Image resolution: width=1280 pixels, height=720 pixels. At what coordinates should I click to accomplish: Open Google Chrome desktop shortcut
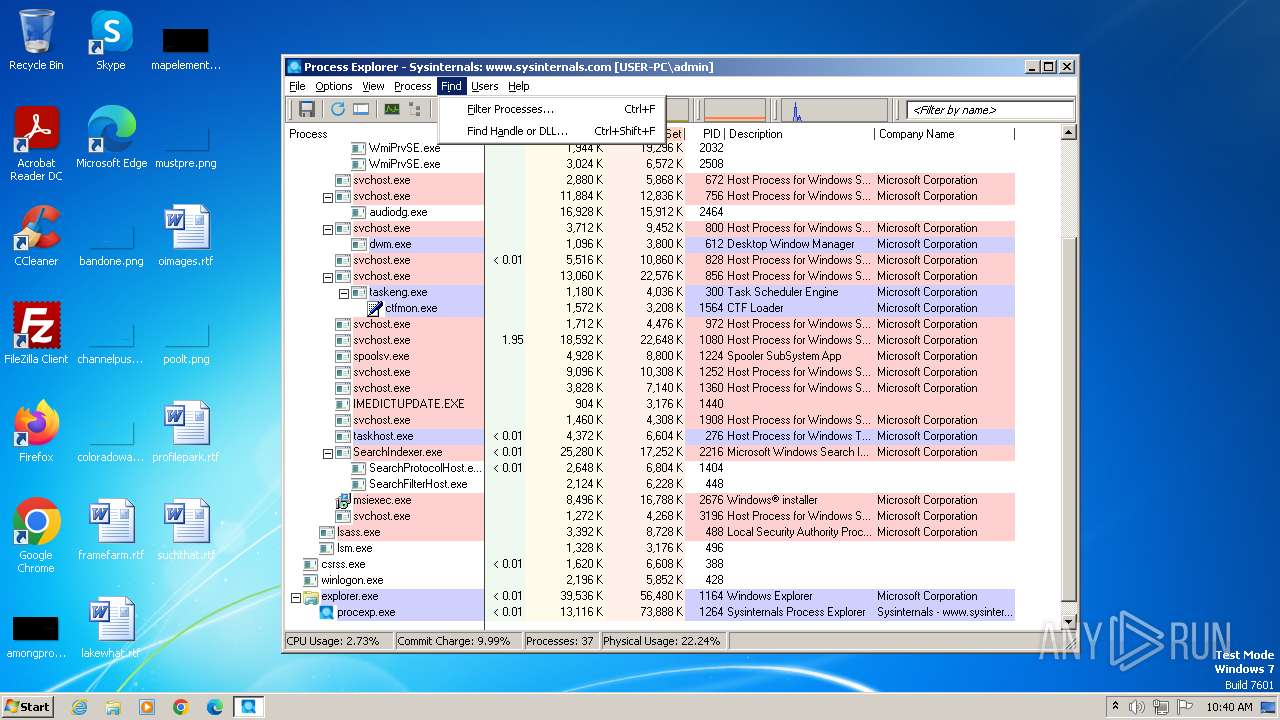[x=36, y=535]
